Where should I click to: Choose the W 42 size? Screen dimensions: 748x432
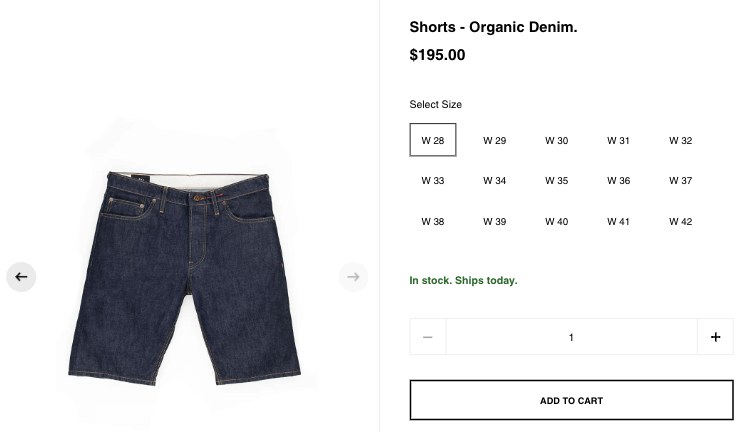click(x=681, y=222)
